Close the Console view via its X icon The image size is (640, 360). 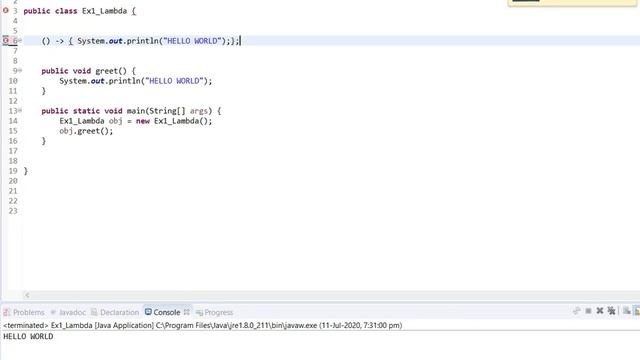point(187,312)
